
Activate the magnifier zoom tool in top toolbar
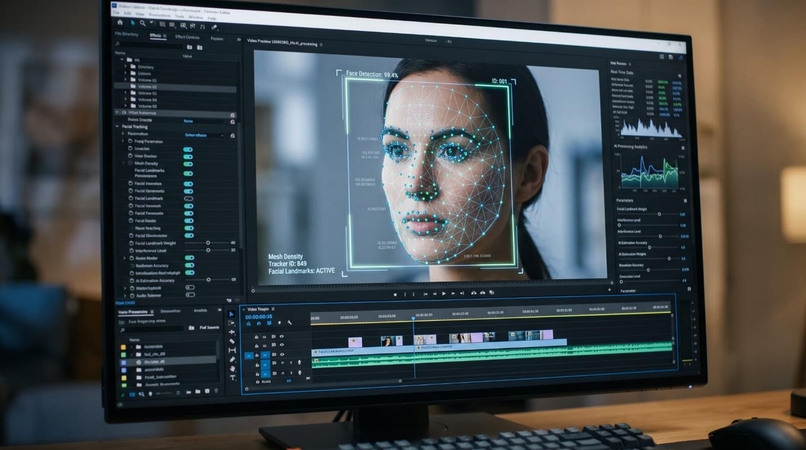[142, 23]
